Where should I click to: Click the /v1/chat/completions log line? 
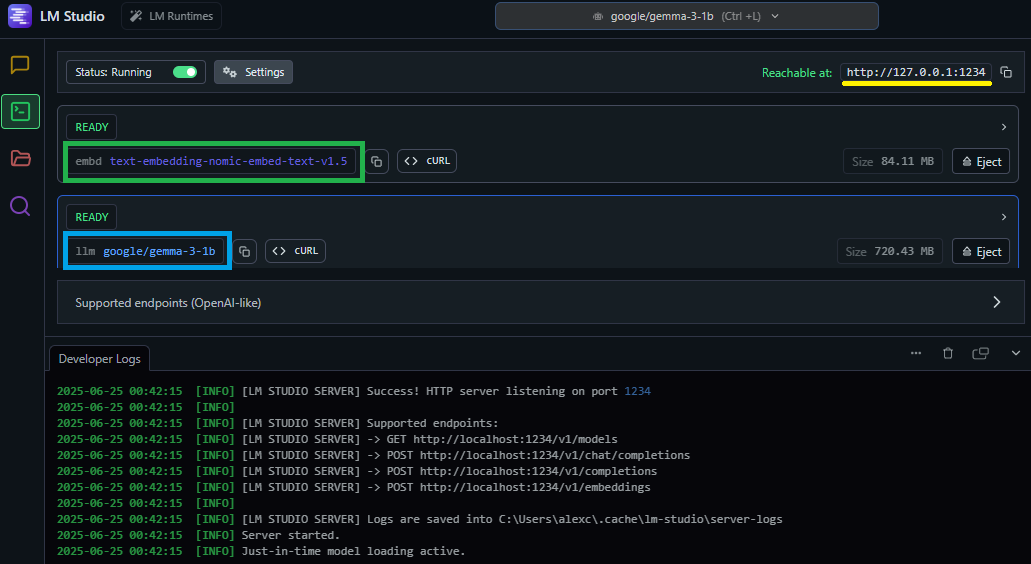[x=373, y=455]
